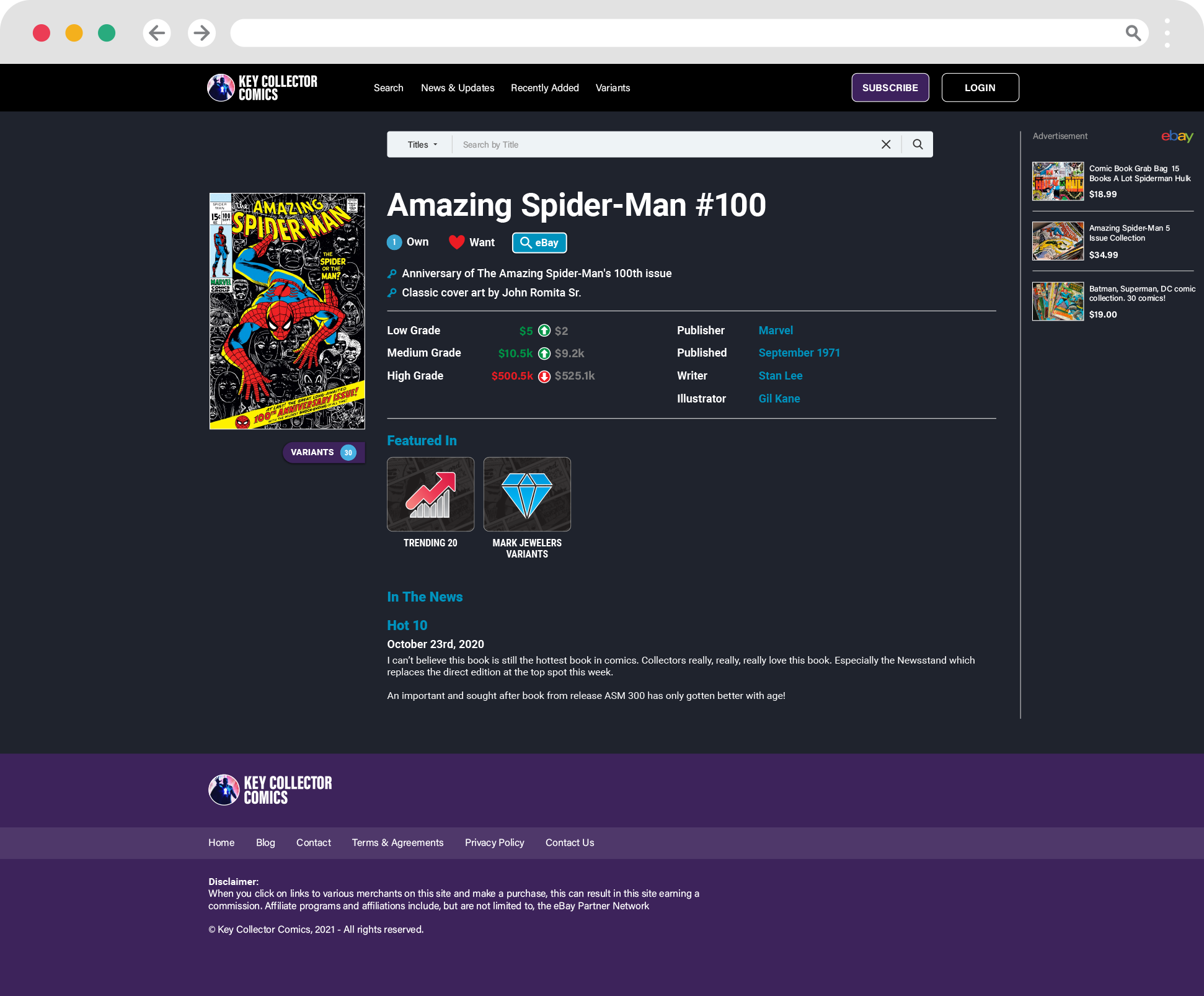Open News & Updates in navigation
Screen dimensions: 1204x996
click(458, 88)
